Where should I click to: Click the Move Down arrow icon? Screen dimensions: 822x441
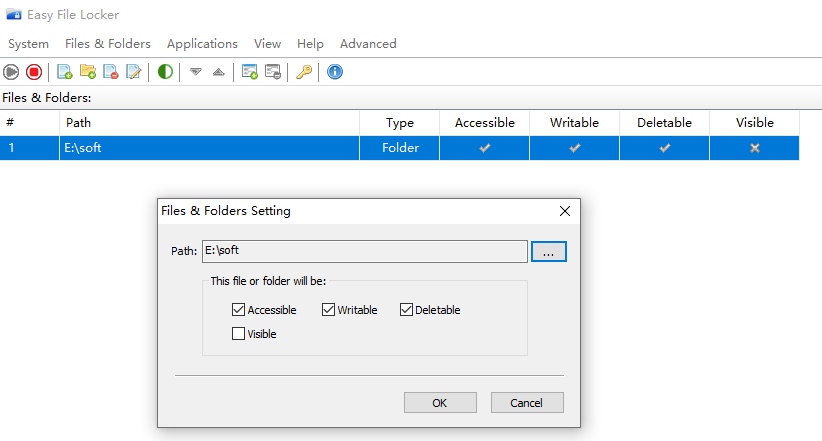click(x=196, y=72)
